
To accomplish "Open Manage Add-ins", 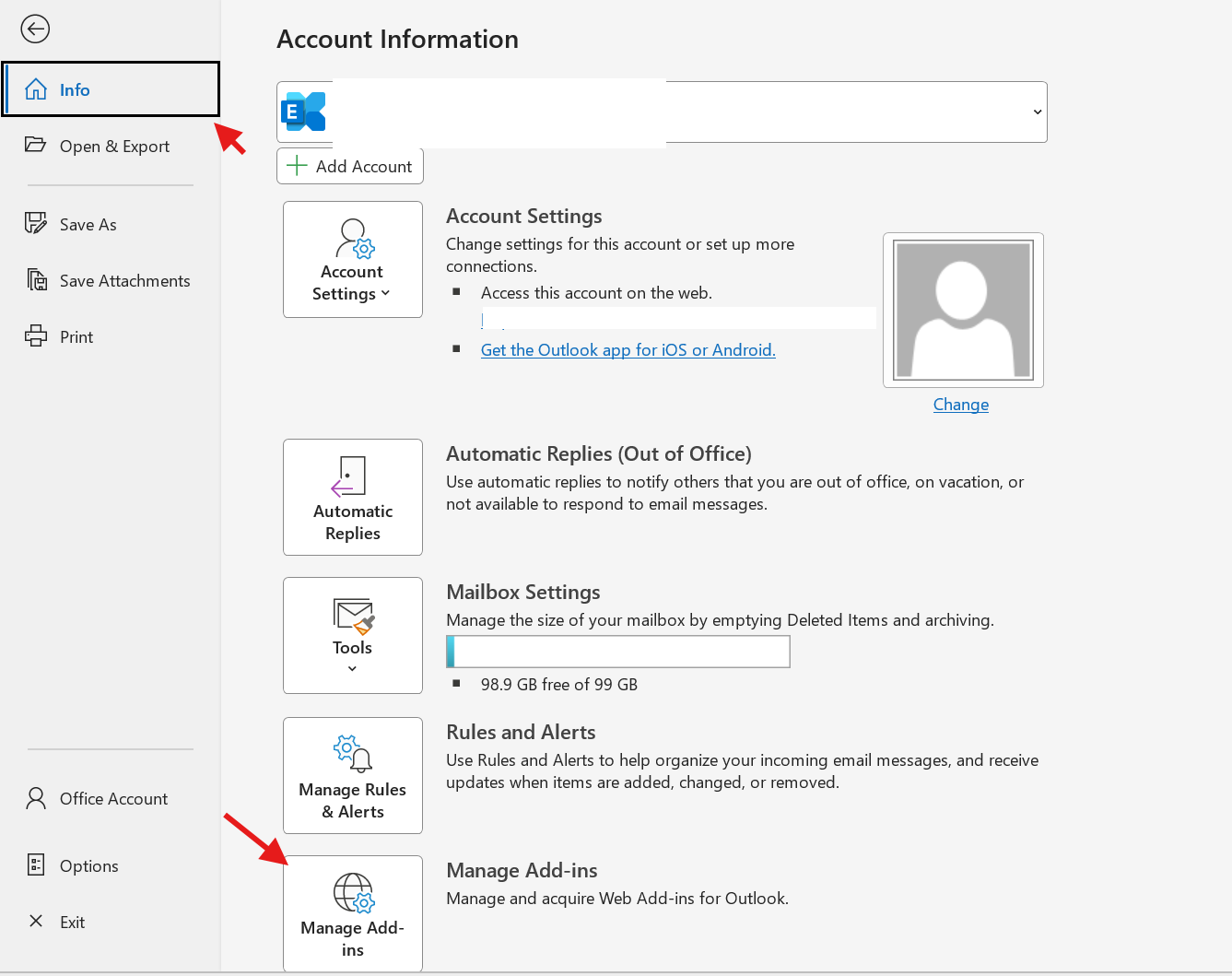I will [353, 913].
